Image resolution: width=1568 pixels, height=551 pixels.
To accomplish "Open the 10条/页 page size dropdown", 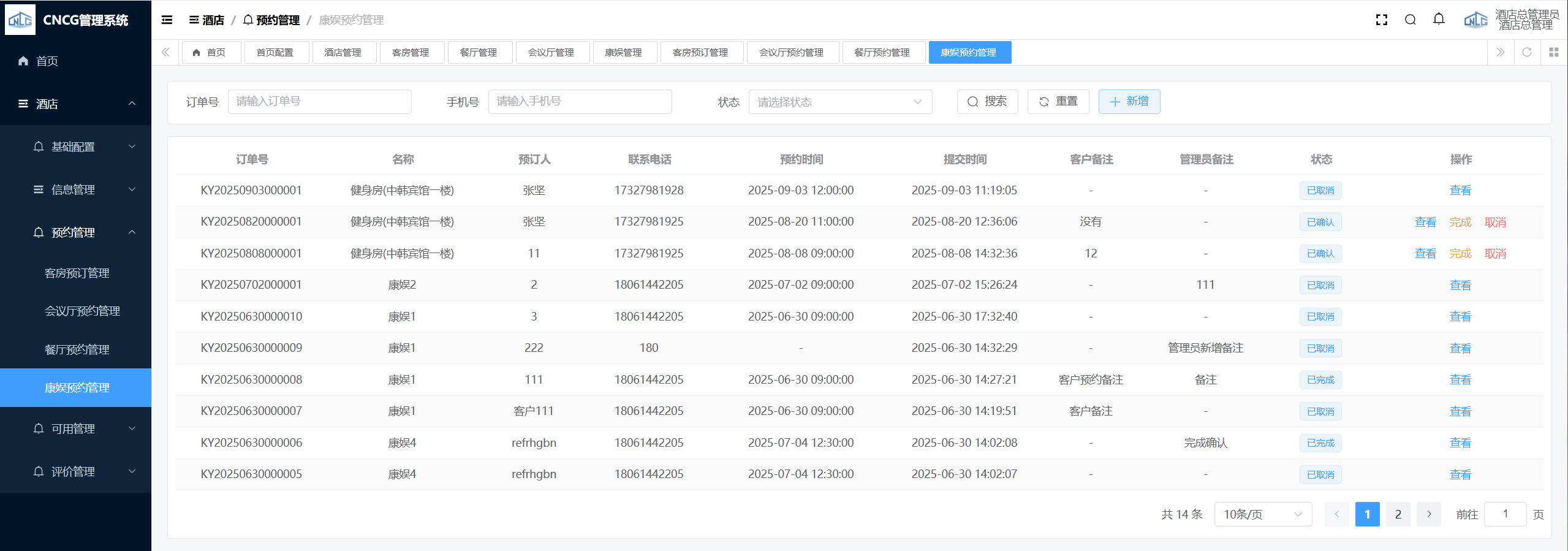I will point(1262,514).
